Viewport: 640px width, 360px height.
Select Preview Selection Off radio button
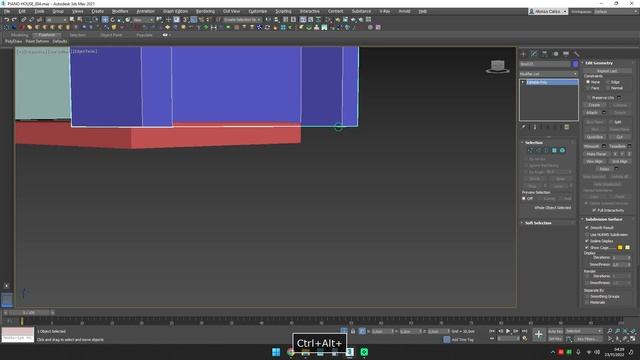coord(524,198)
